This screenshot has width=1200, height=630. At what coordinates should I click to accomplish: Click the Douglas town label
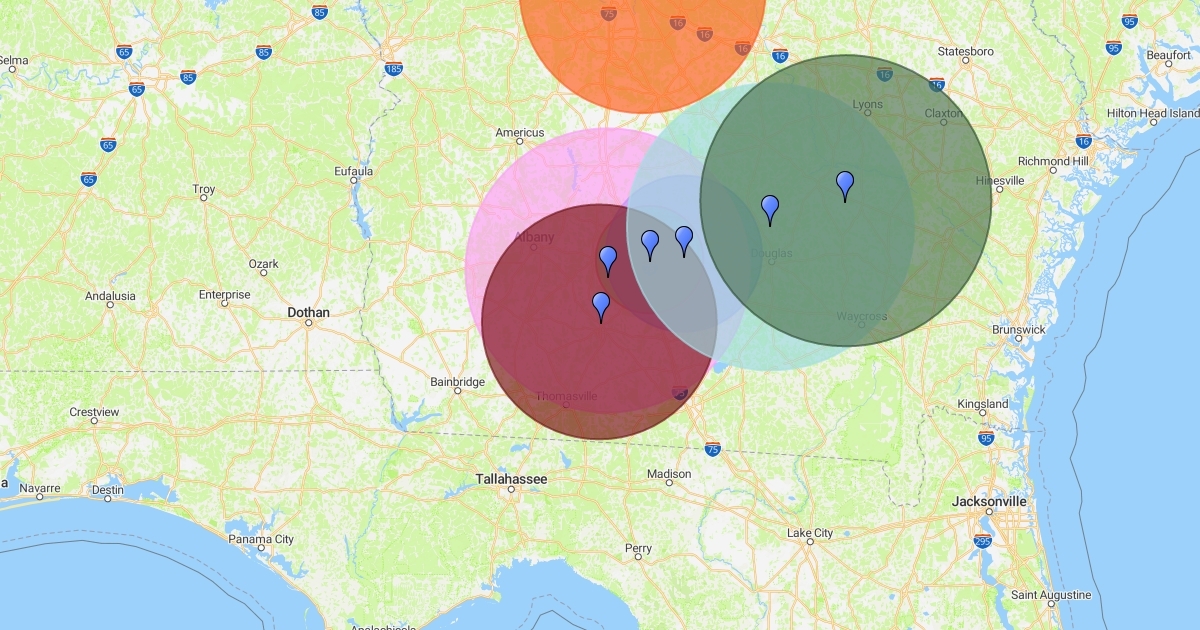click(x=771, y=254)
